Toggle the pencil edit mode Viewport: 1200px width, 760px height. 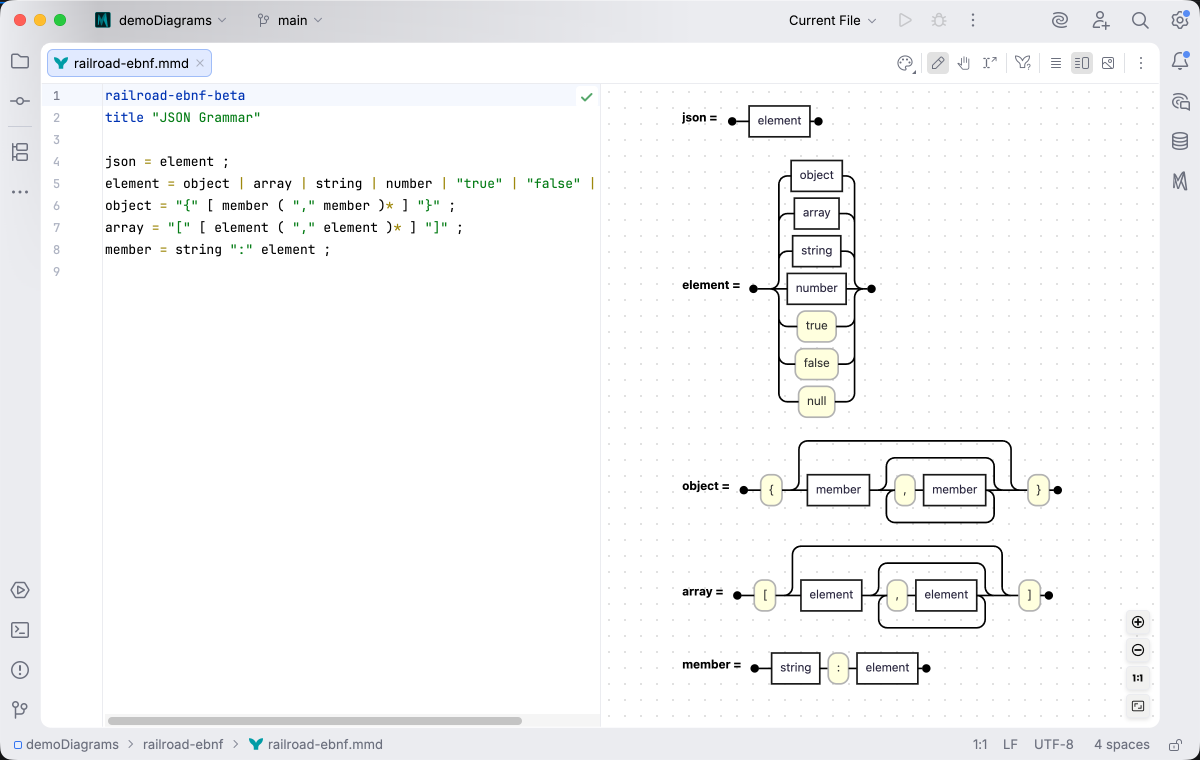938,63
